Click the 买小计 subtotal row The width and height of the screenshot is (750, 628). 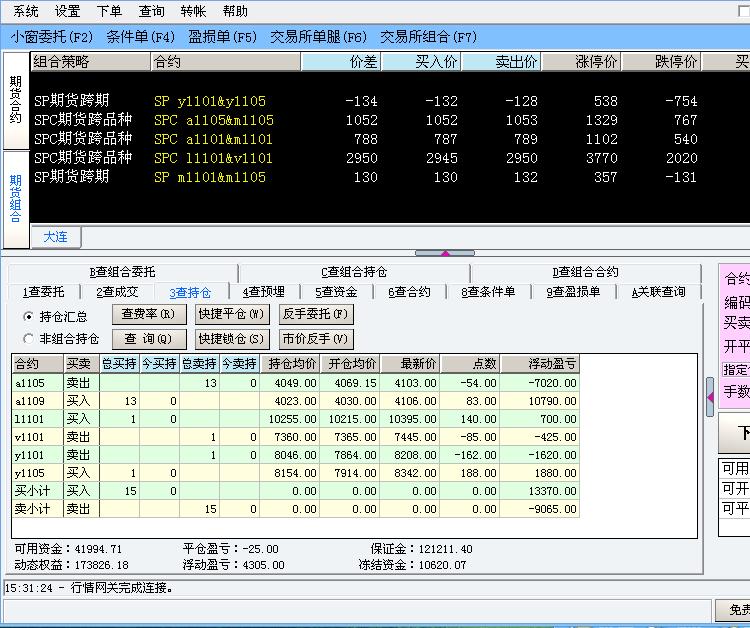tap(296, 491)
